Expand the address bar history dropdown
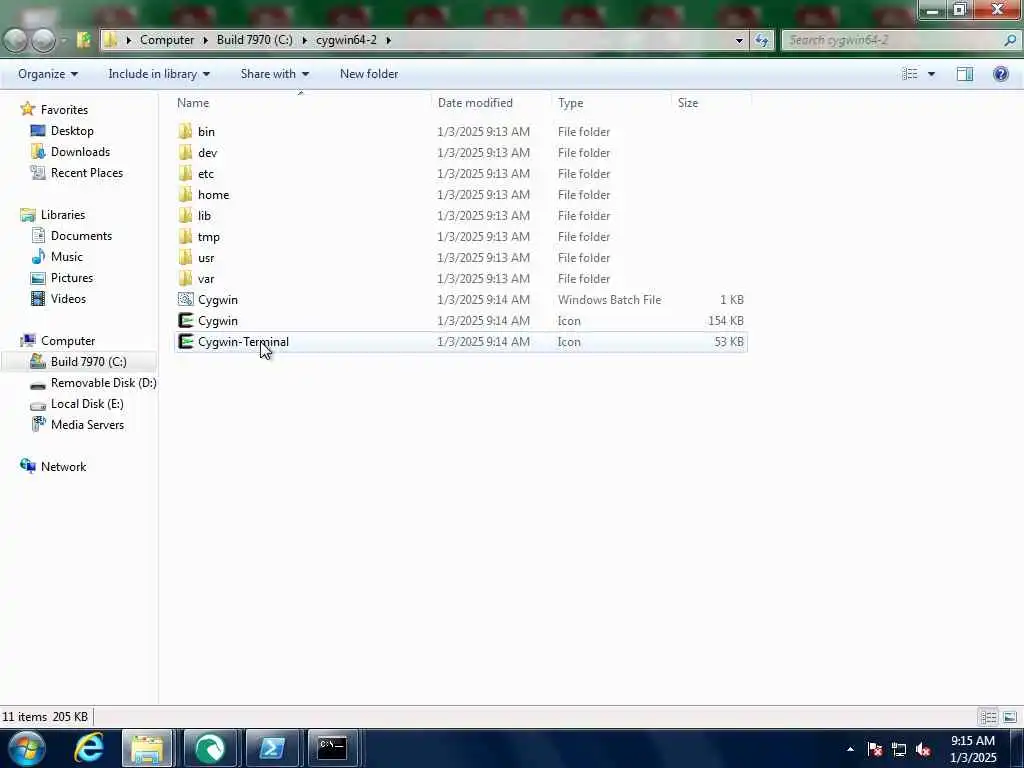 (739, 40)
